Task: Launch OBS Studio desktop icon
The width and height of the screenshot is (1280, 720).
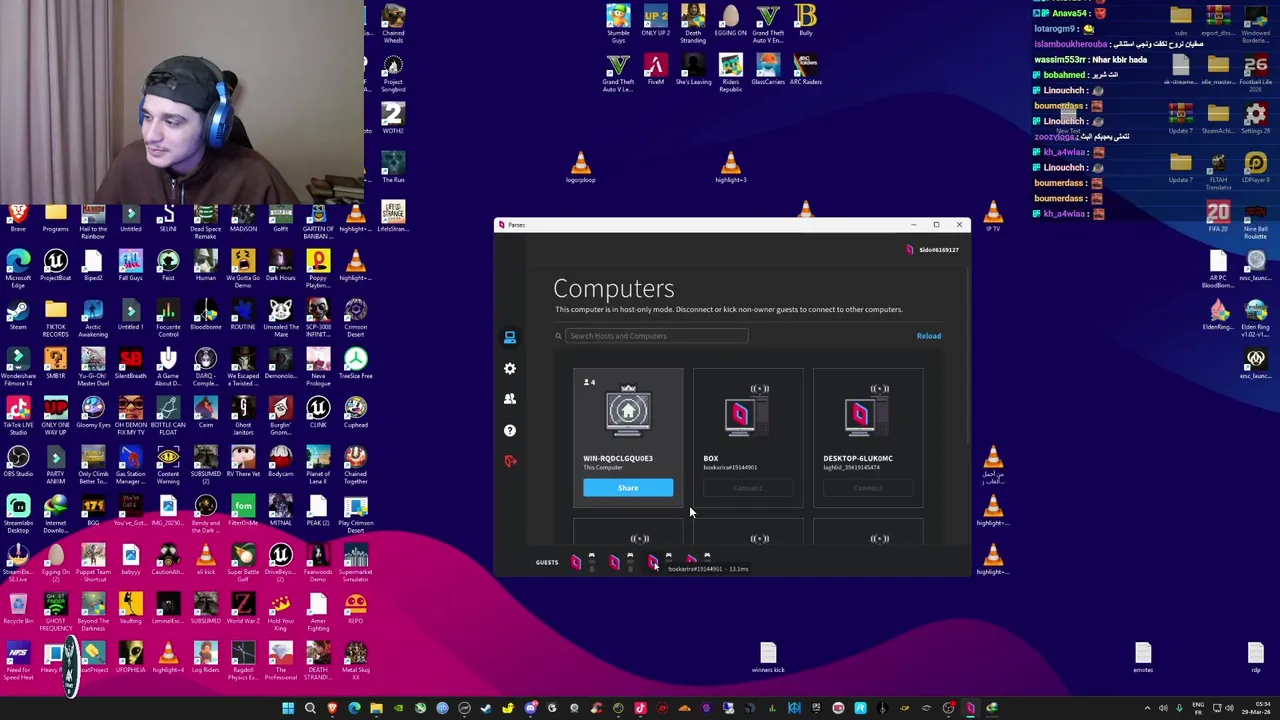Action: pos(18,463)
